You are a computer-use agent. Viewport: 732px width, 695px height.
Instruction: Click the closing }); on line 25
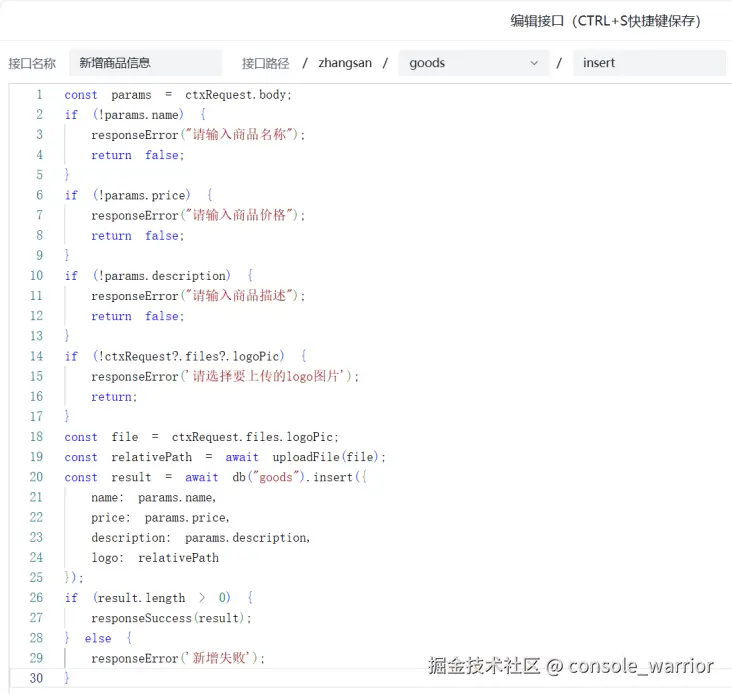click(74, 578)
